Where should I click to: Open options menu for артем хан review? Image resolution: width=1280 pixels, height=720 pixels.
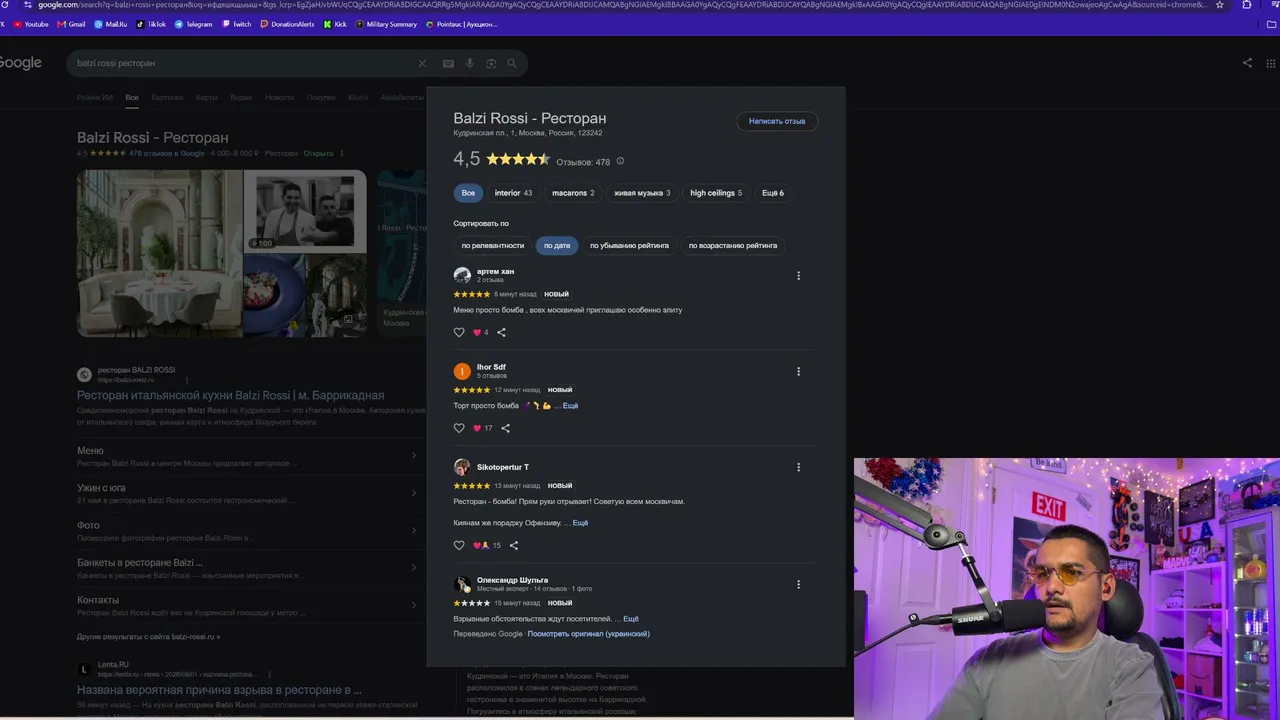click(x=798, y=275)
